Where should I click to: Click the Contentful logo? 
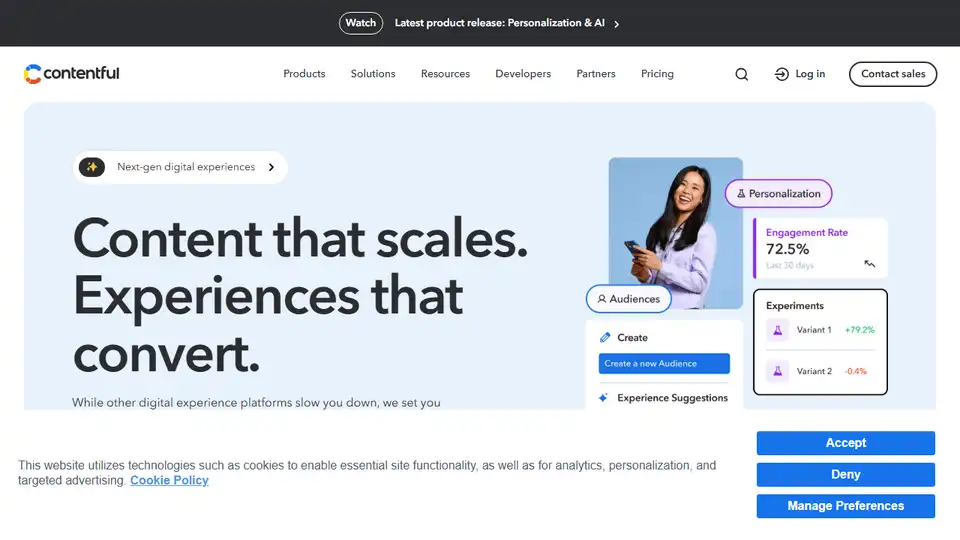click(x=72, y=73)
